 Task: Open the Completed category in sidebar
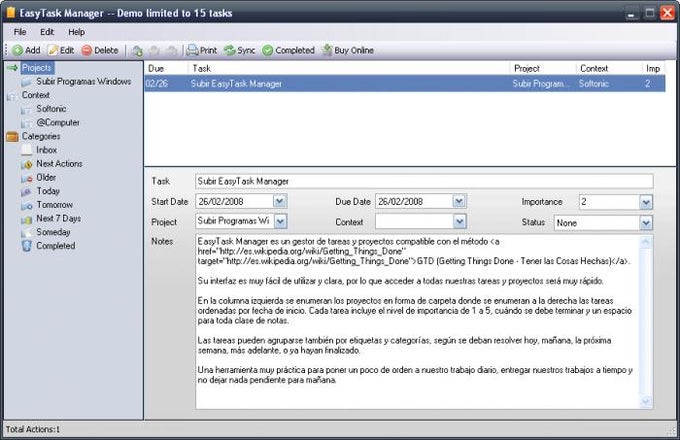click(56, 246)
